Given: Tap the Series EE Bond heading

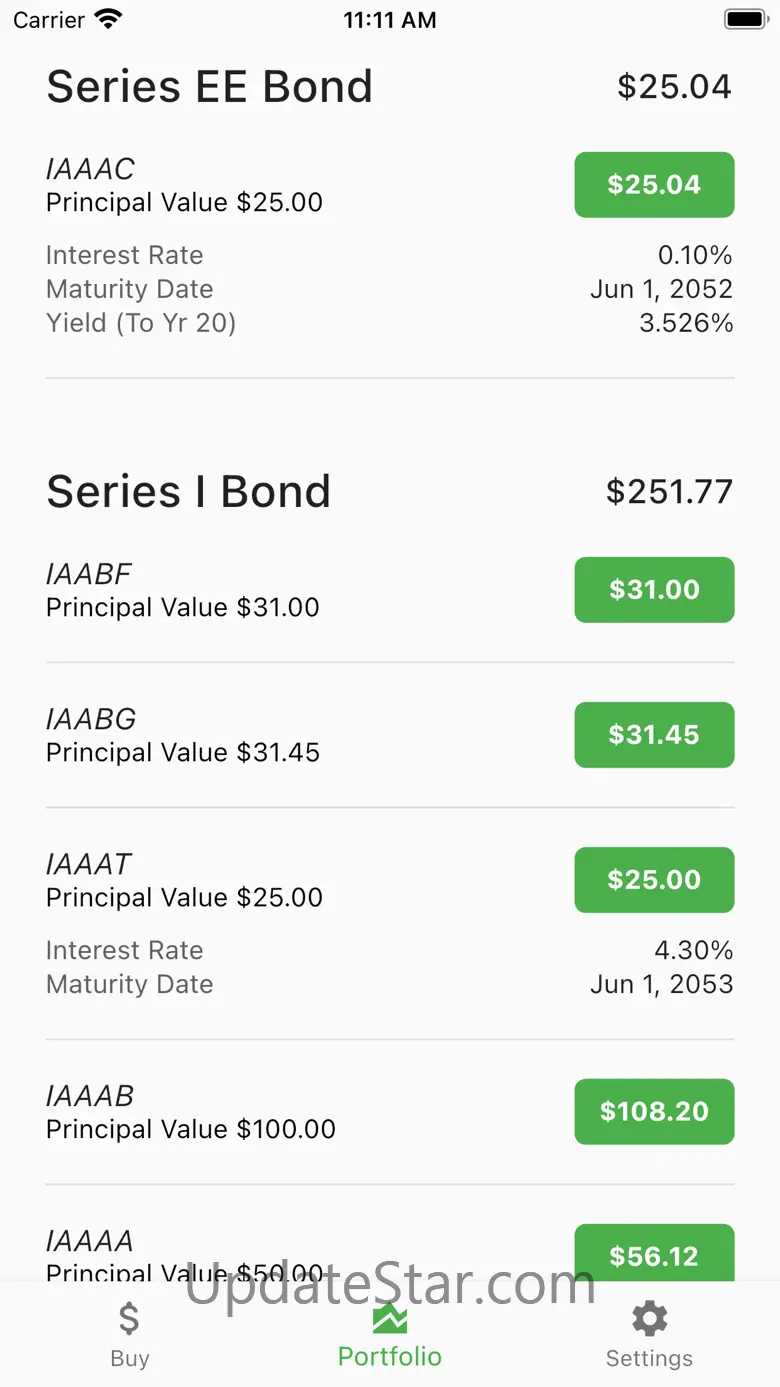Looking at the screenshot, I should click(x=209, y=87).
